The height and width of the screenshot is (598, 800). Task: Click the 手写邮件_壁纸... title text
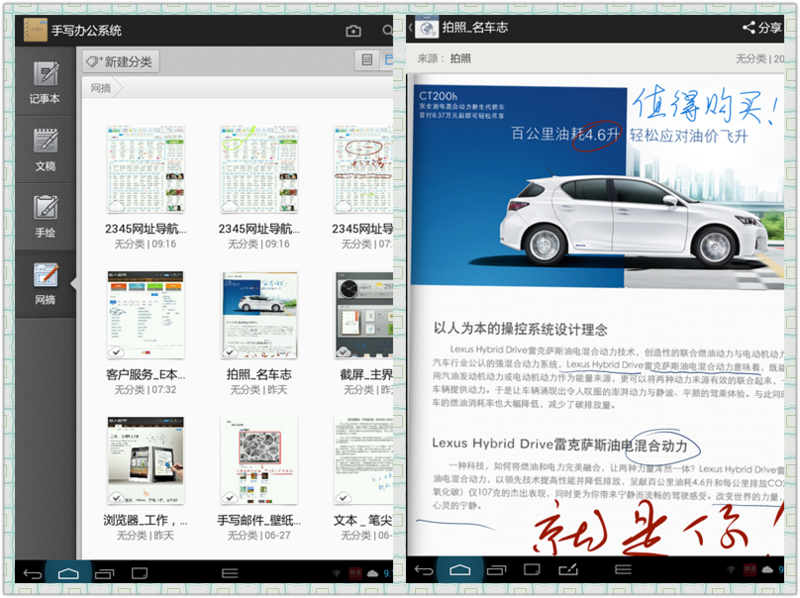tap(259, 520)
